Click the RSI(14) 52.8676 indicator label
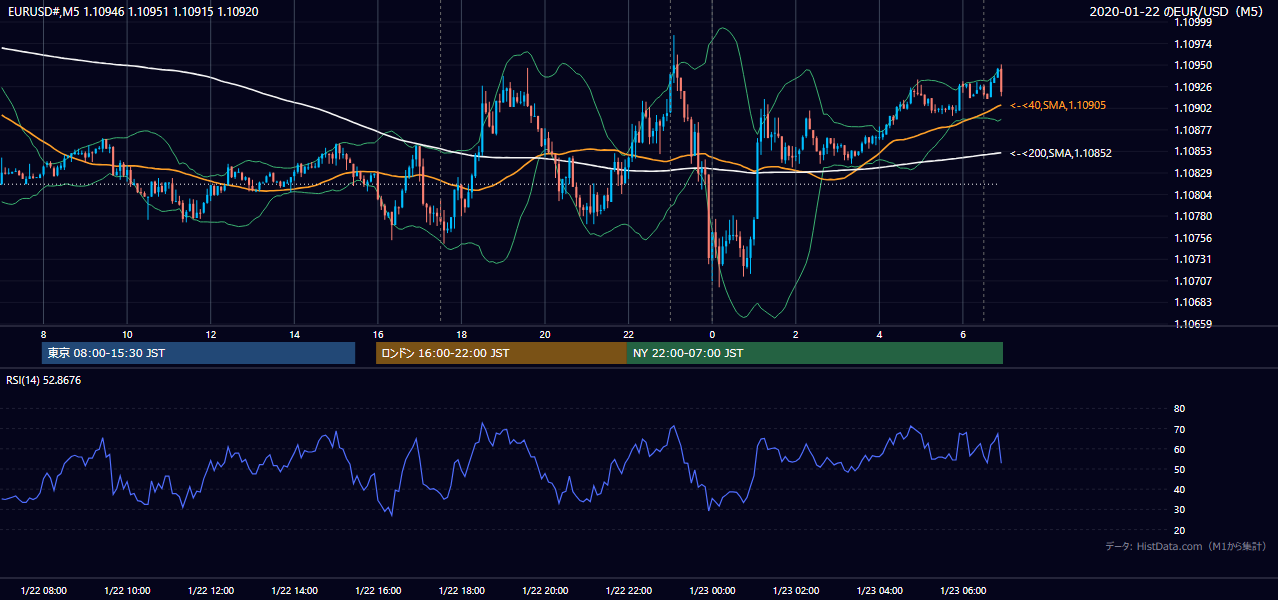 click(44, 380)
